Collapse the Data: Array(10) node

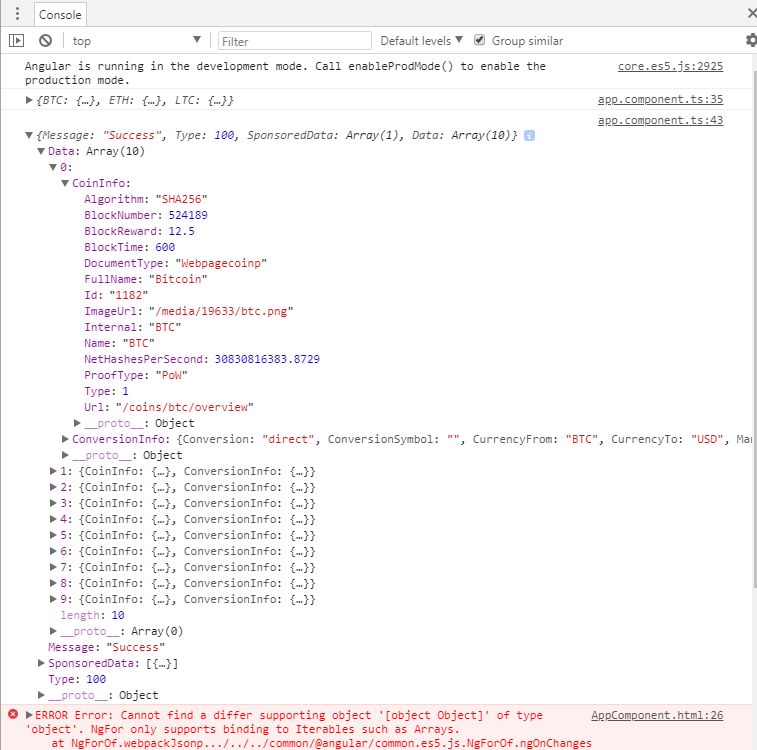pyautogui.click(x=42, y=151)
